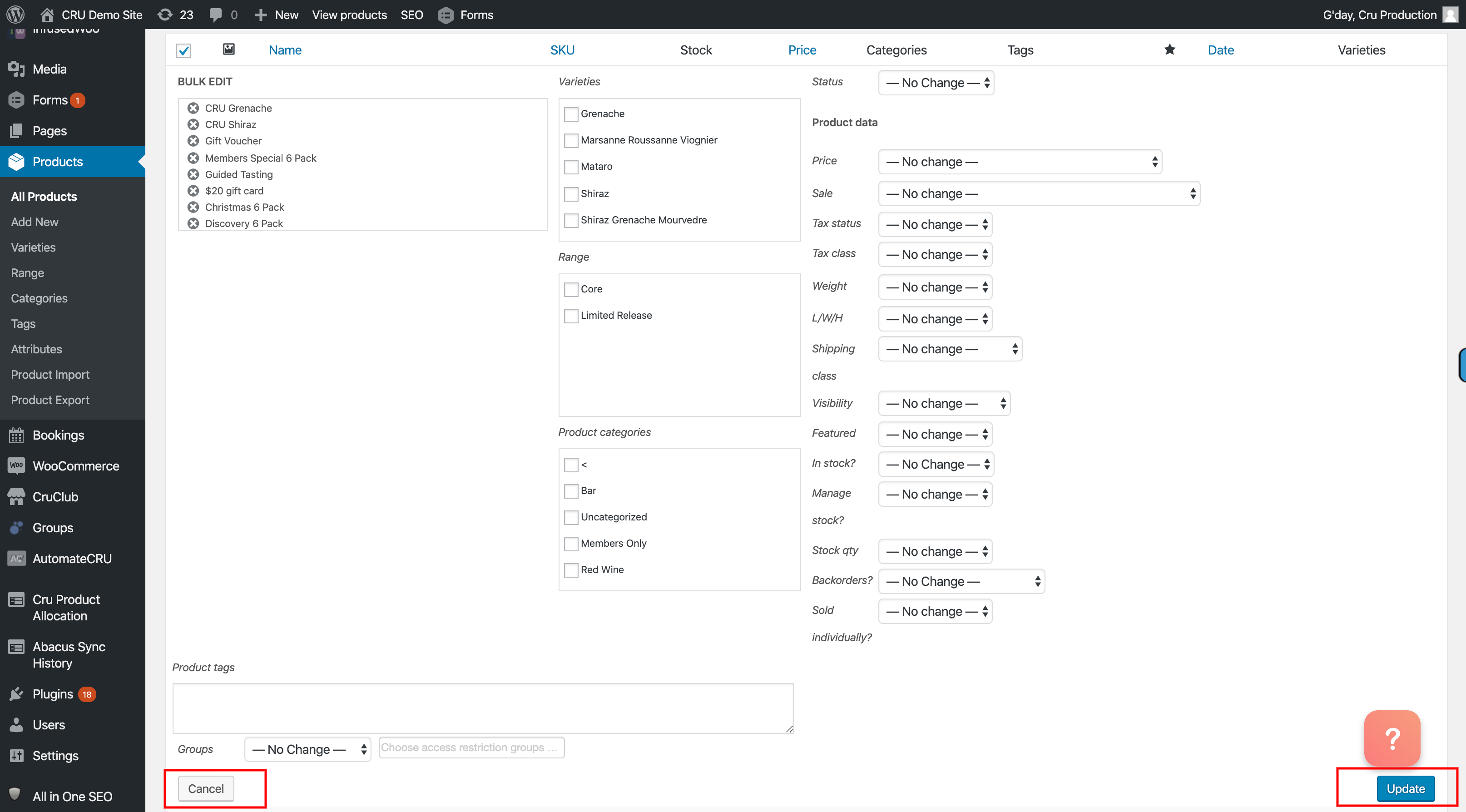This screenshot has width=1466, height=812.
Task: Remove Guided Tasting from bulk edit list
Action: tap(193, 175)
